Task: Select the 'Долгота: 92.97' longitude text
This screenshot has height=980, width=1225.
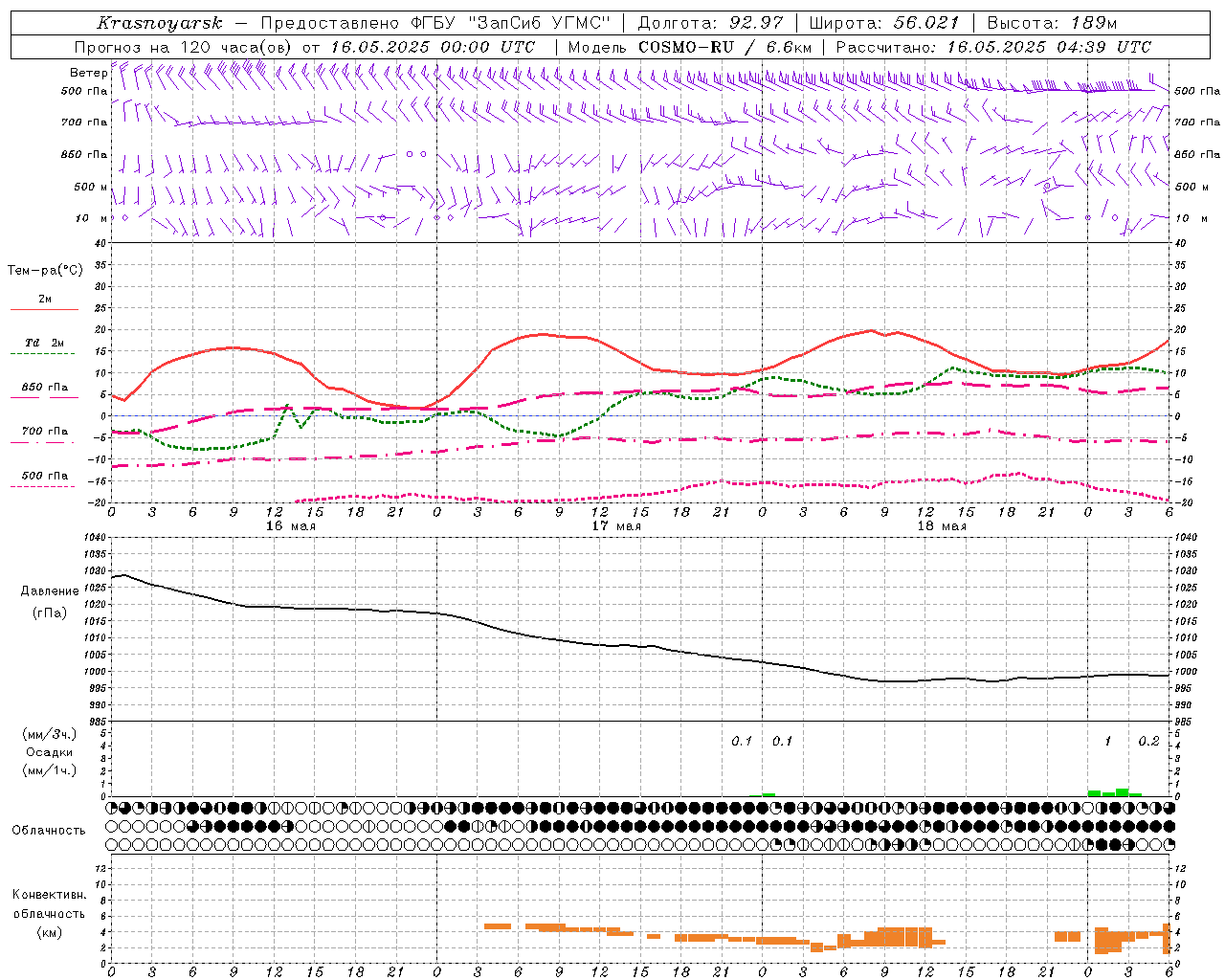Action: tap(710, 23)
